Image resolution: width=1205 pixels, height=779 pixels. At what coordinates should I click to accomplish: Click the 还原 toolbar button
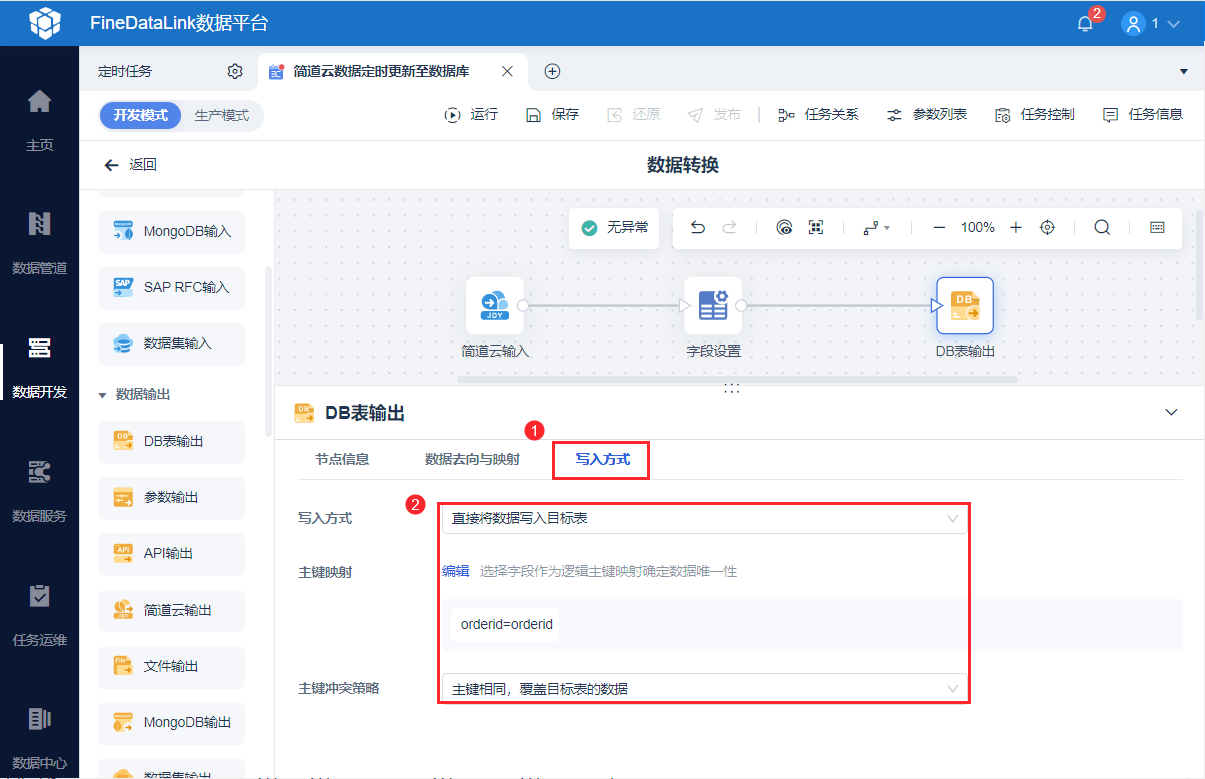point(634,114)
